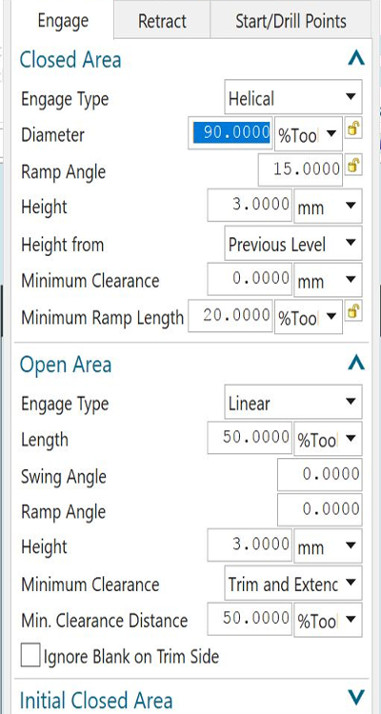The width and height of the screenshot is (381, 714).
Task: Click the Minimum Ramp Length label
Action: (102, 318)
